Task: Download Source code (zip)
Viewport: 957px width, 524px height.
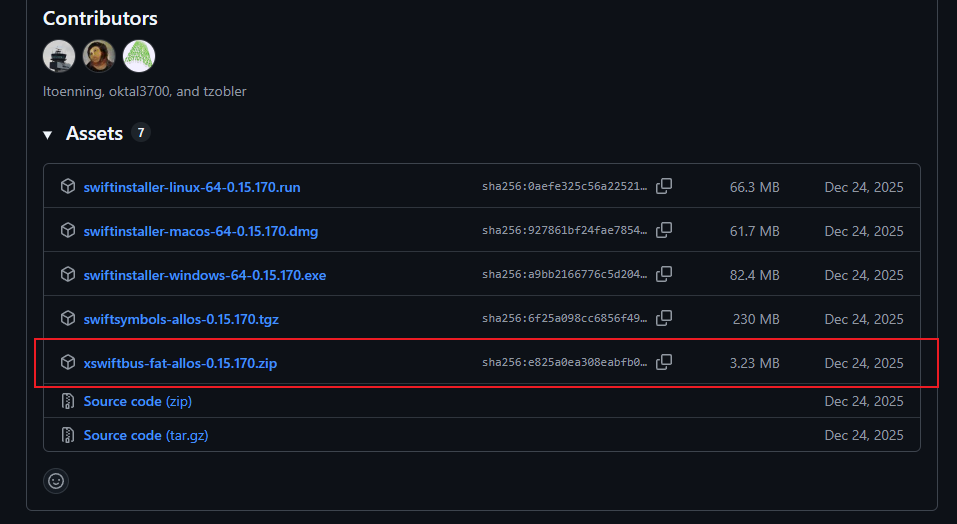Action: [137, 401]
